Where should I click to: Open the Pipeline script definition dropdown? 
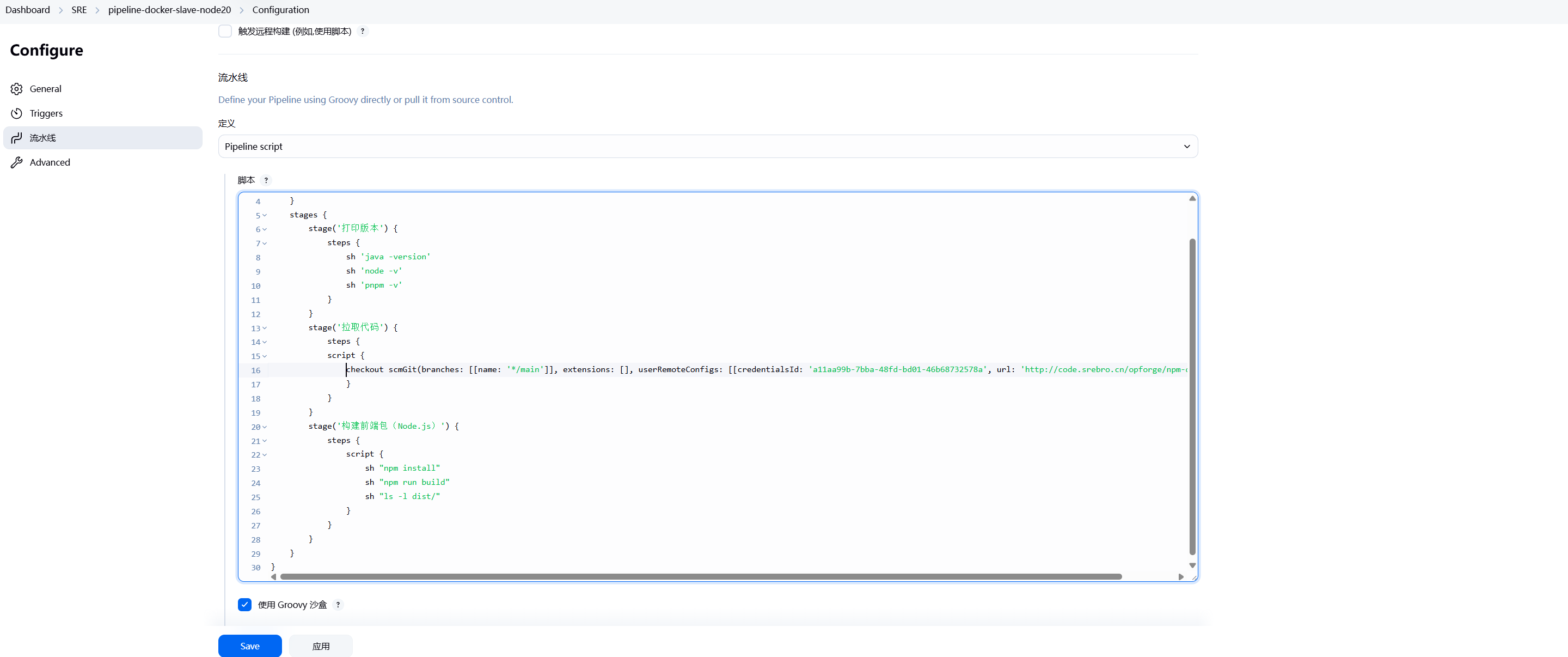[x=707, y=147]
